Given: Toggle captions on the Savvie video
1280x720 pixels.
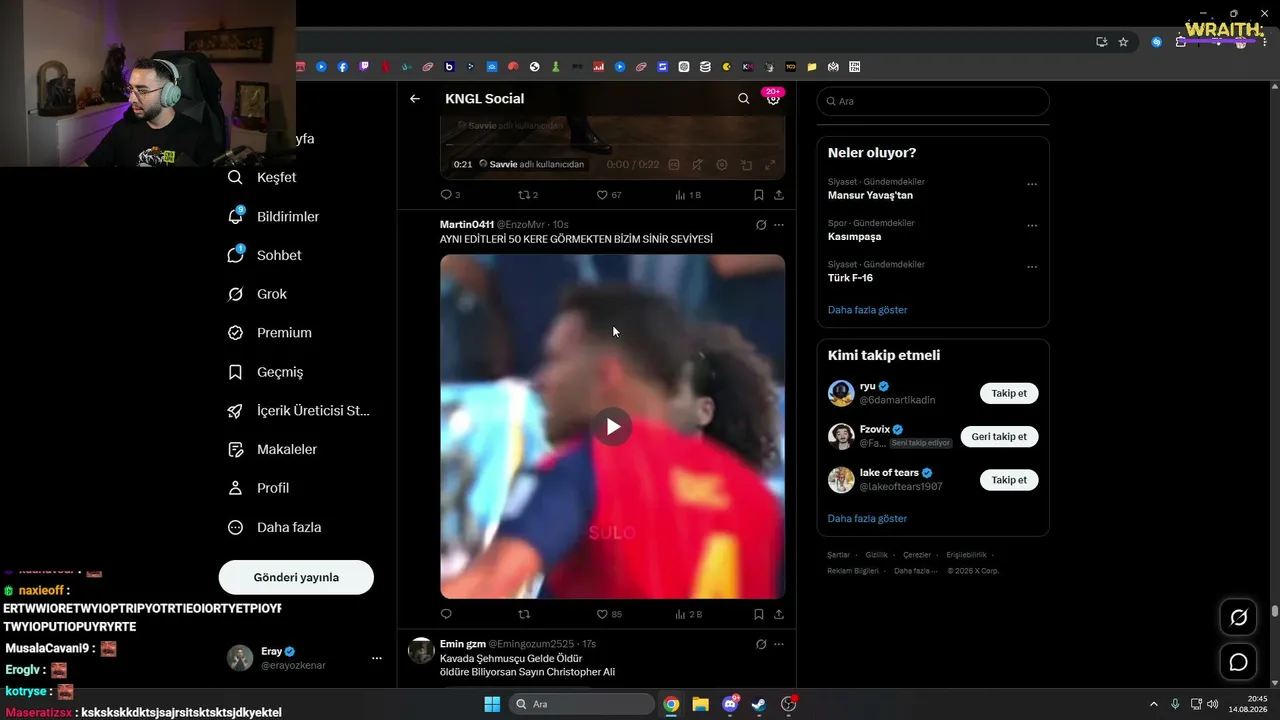Looking at the screenshot, I should pyautogui.click(x=674, y=165).
